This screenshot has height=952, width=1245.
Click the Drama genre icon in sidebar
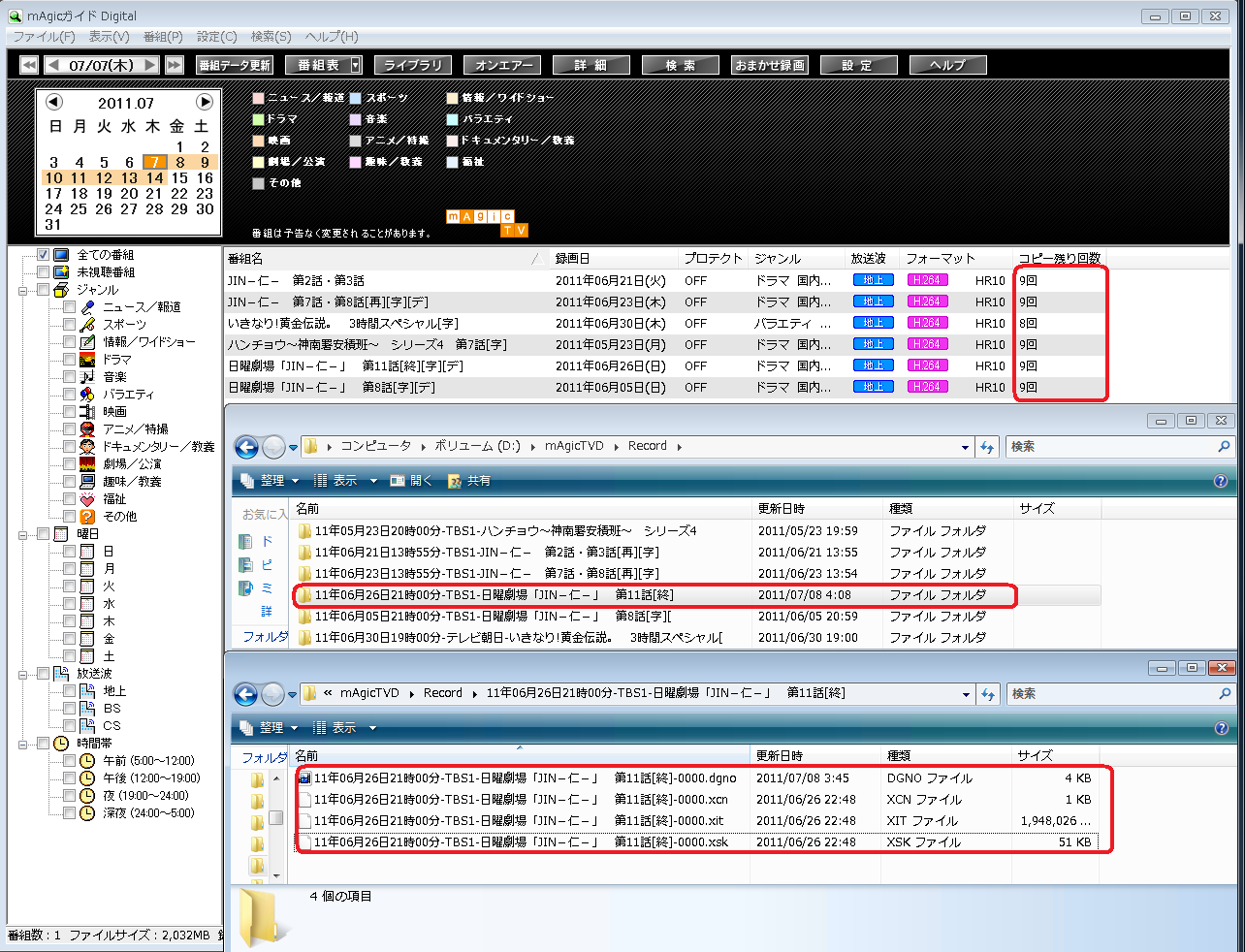click(x=87, y=360)
